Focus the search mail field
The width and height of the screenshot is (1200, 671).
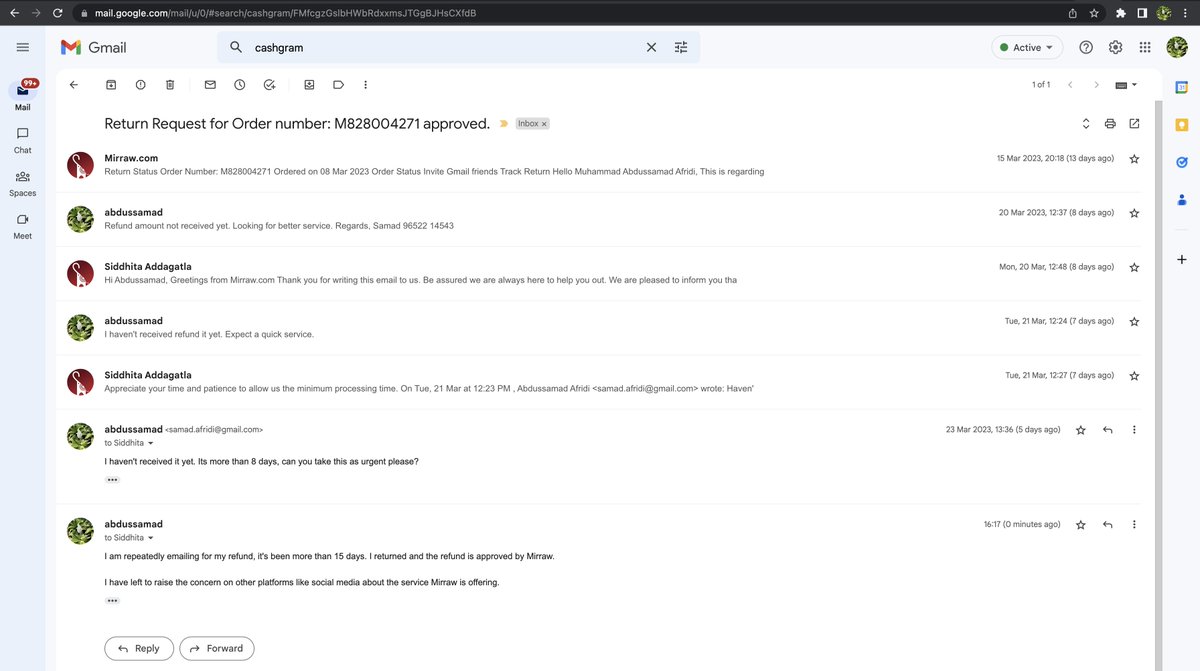445,47
